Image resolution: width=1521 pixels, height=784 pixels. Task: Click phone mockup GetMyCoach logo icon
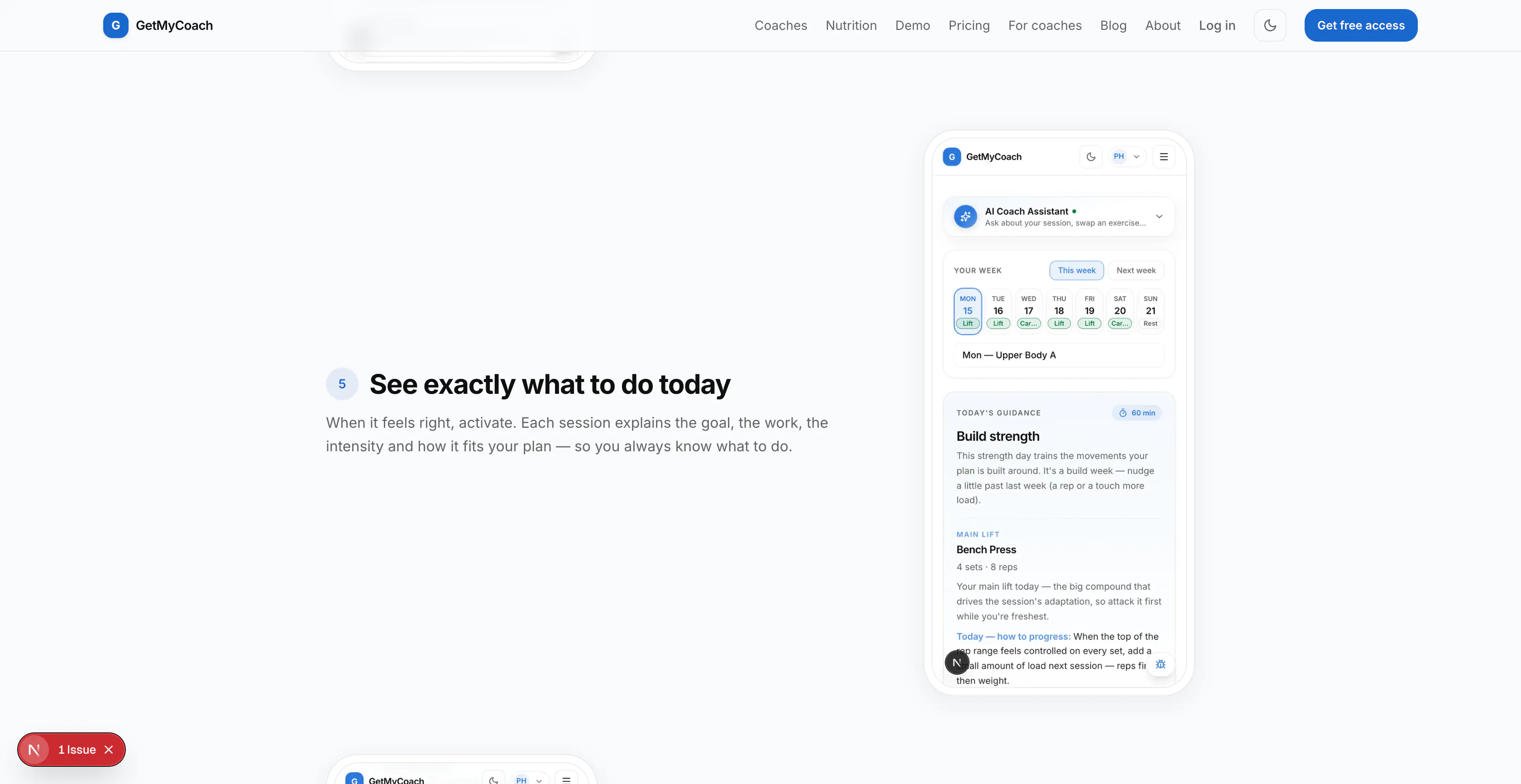[951, 157]
